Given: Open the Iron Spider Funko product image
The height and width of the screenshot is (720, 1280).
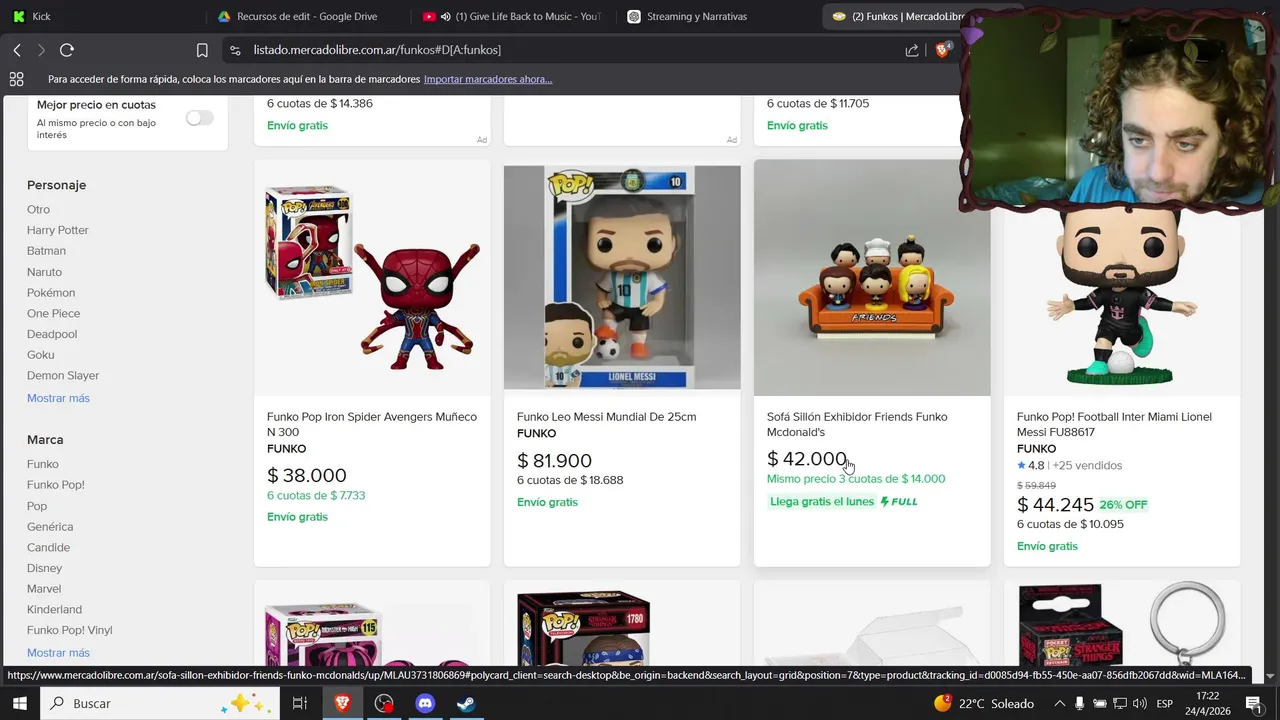Looking at the screenshot, I should pos(372,277).
